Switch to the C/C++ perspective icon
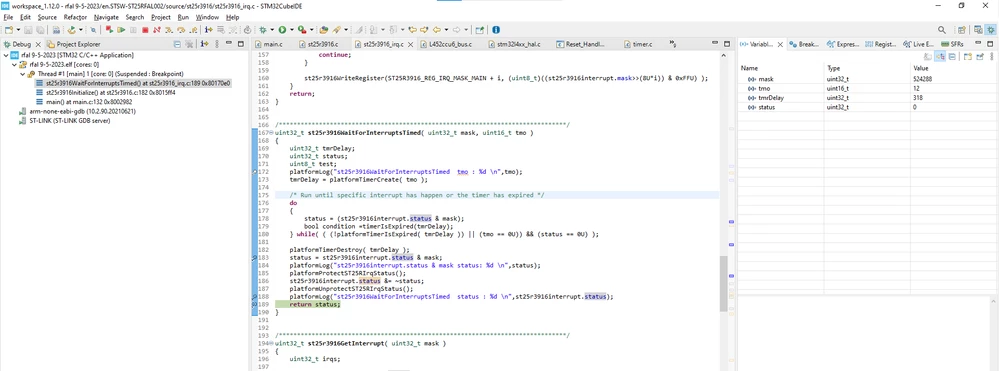The height and width of the screenshot is (371, 999). click(979, 29)
